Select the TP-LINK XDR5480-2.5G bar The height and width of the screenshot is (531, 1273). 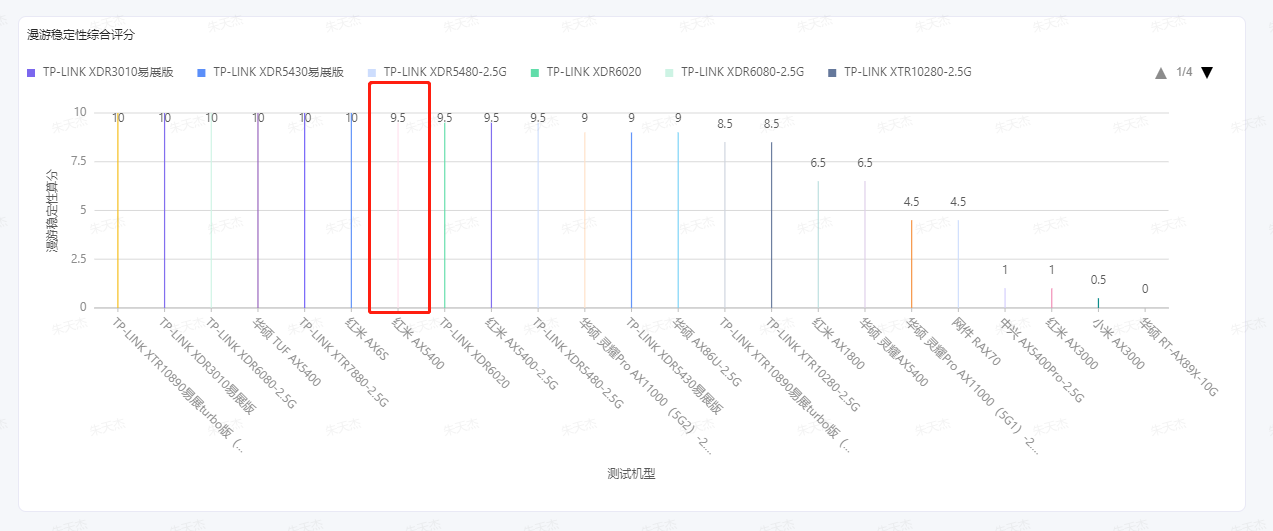coord(538,215)
